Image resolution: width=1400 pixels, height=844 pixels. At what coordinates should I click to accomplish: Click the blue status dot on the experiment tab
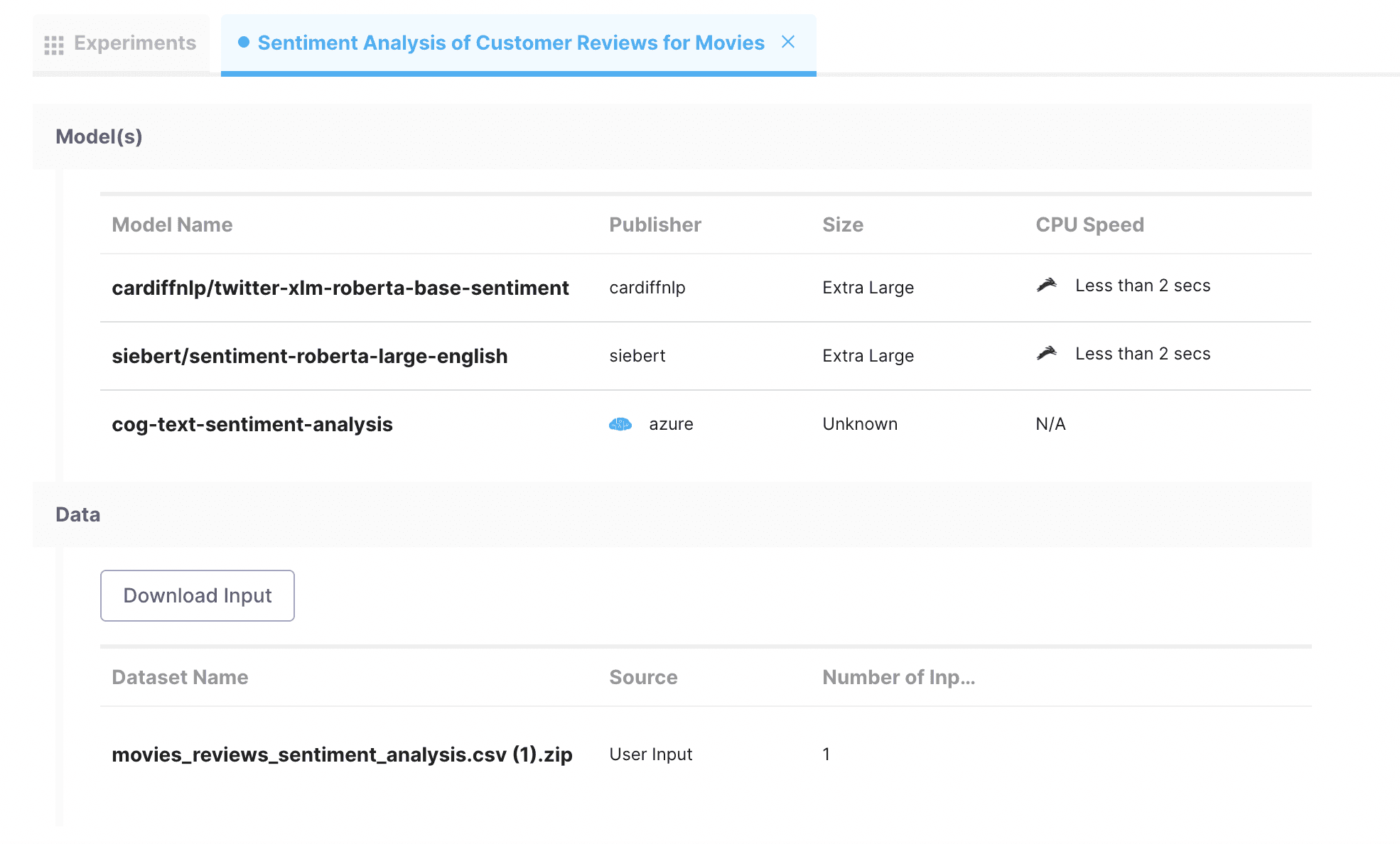(244, 42)
